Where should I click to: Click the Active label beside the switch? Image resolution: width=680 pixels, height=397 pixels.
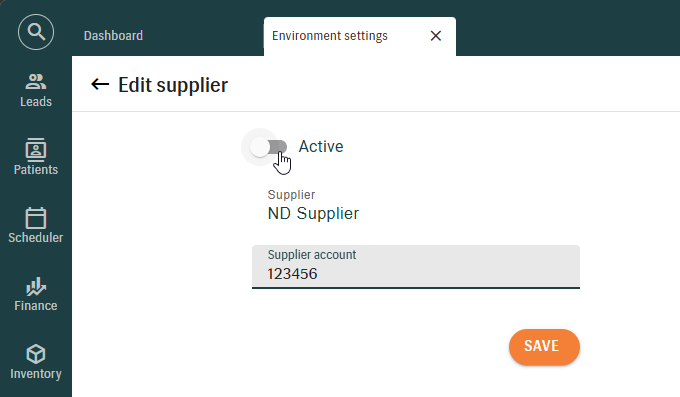tap(321, 147)
